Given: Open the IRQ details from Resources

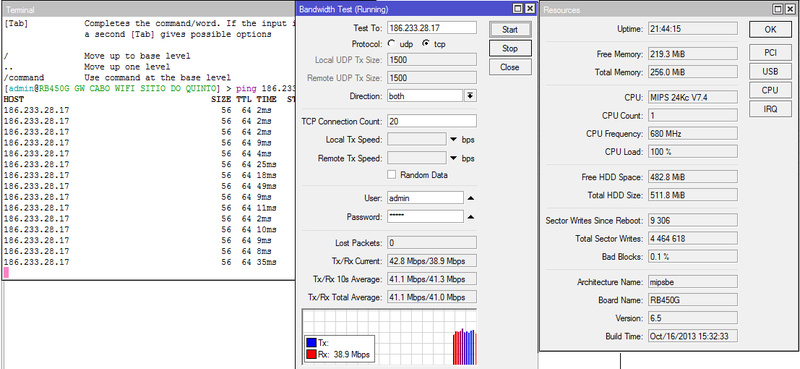Looking at the screenshot, I should 770,109.
